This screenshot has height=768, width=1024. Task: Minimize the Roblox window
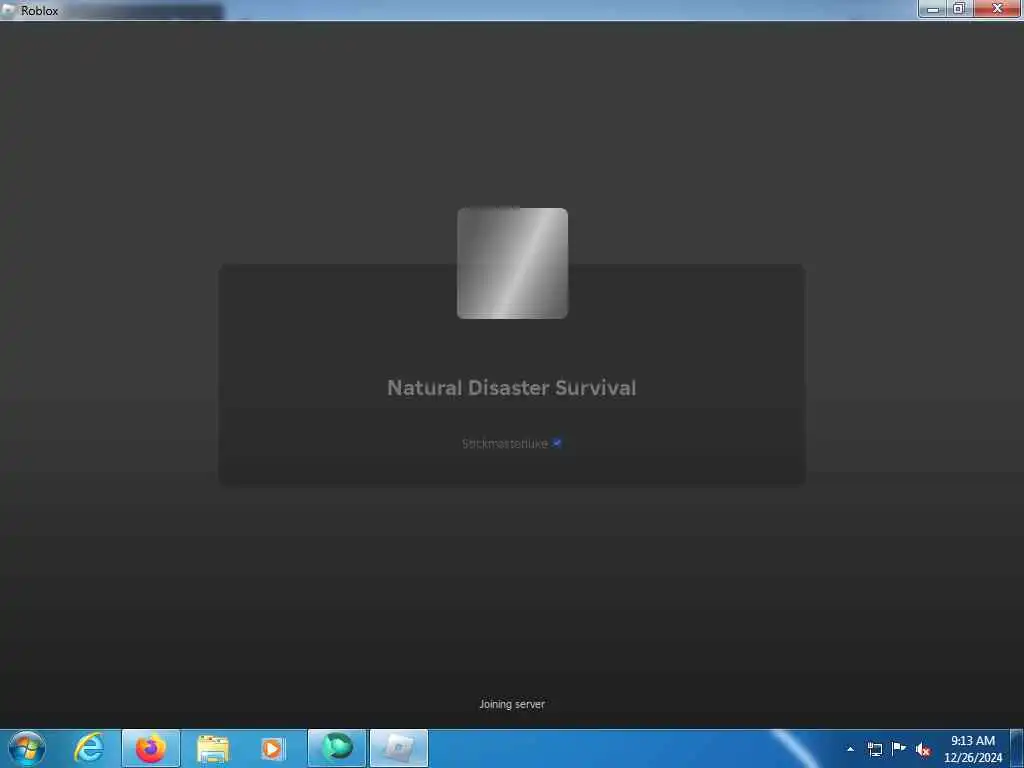coord(933,9)
